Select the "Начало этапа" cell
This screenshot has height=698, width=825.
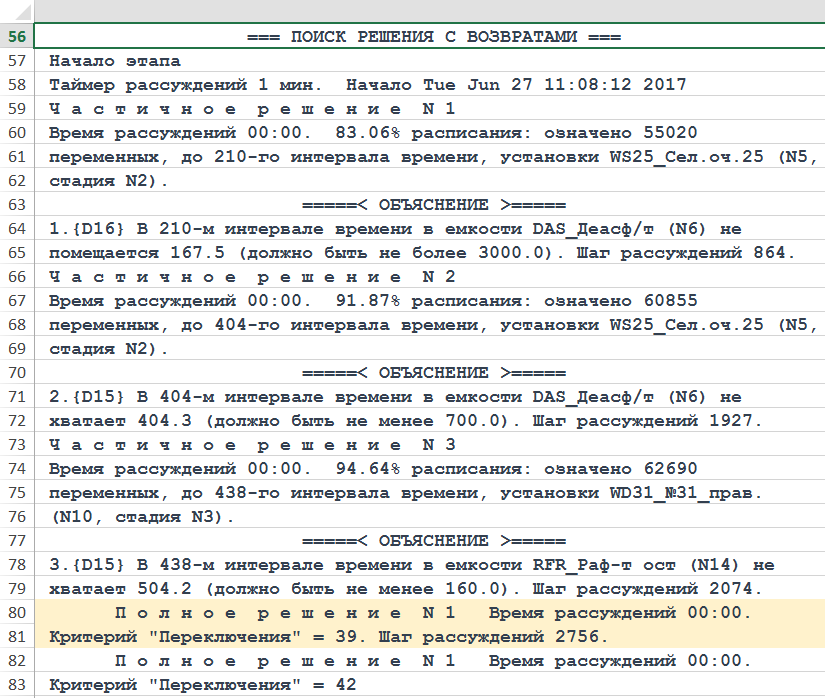(x=96, y=61)
